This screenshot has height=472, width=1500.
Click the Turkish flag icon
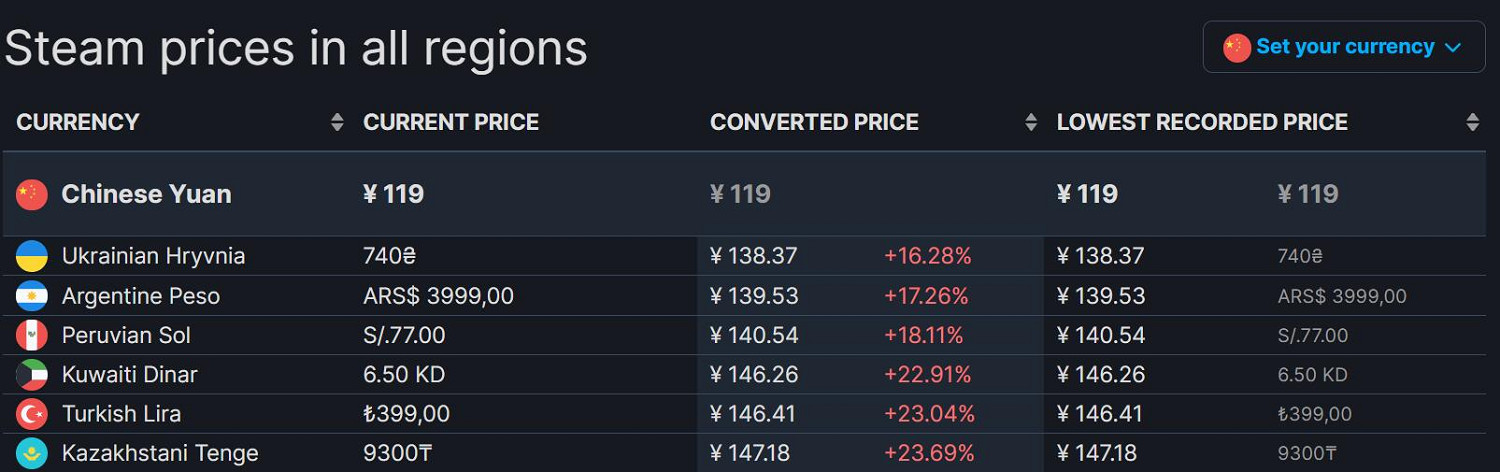click(32, 414)
